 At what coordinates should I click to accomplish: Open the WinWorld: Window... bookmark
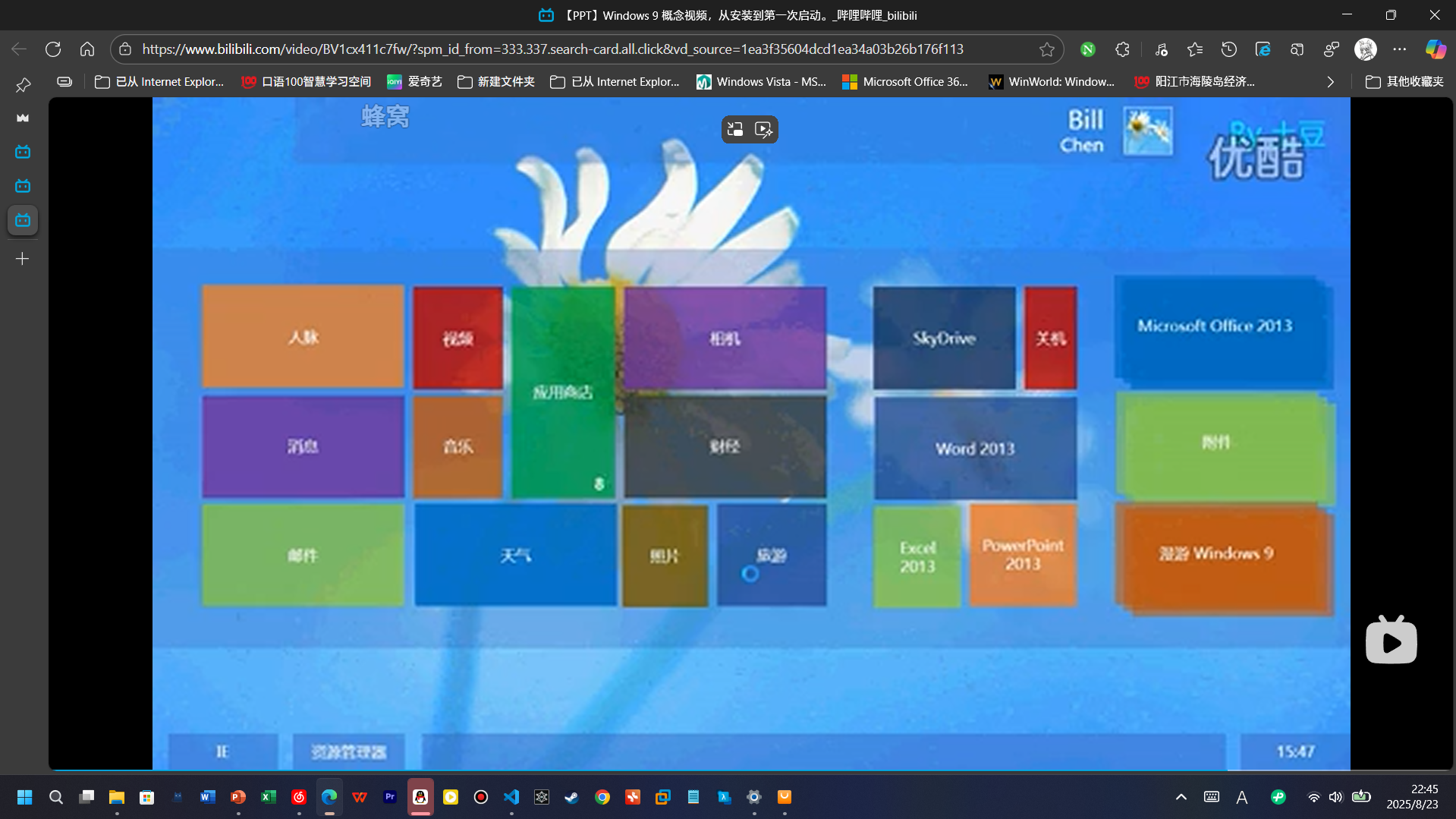click(1052, 82)
